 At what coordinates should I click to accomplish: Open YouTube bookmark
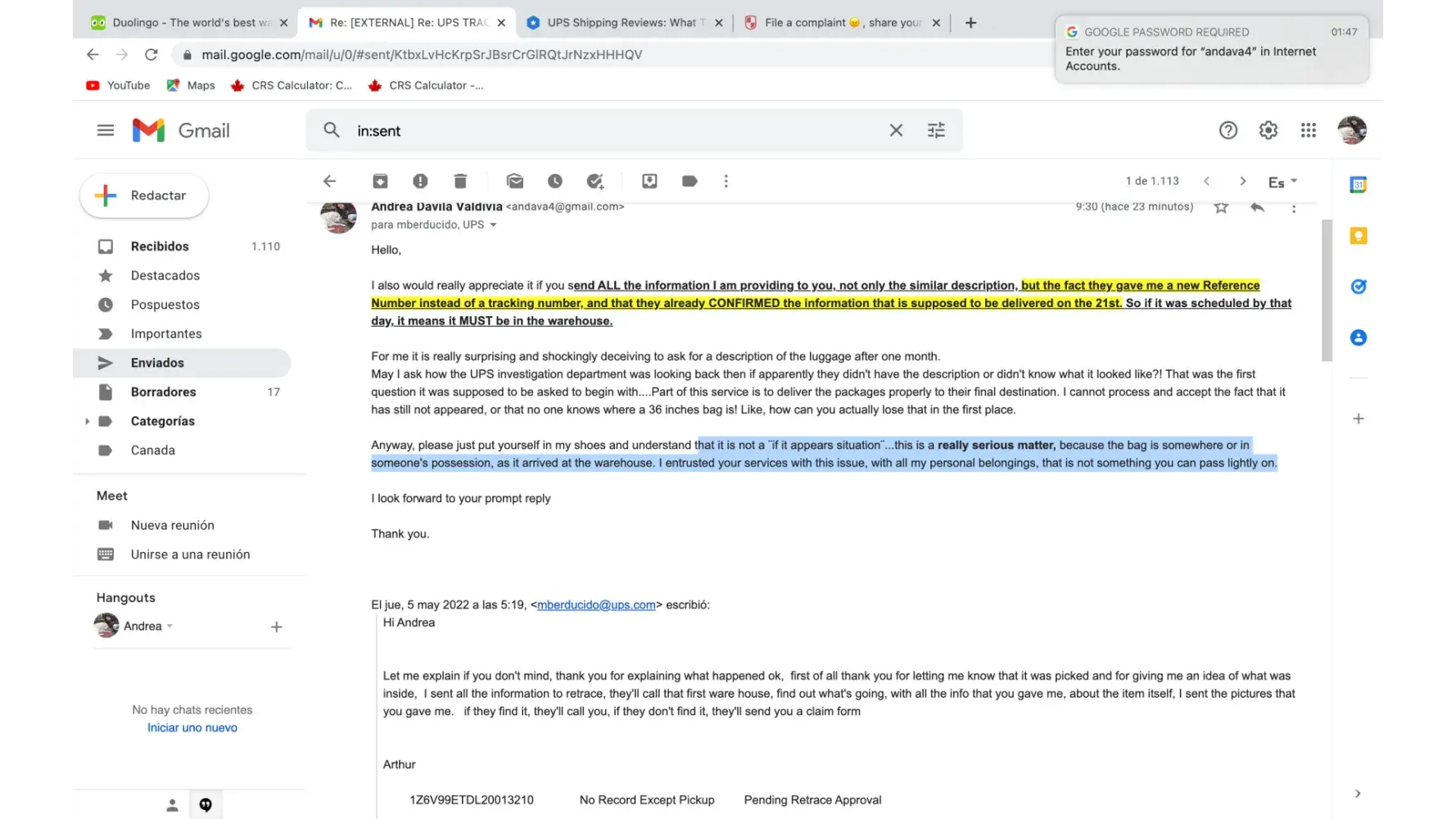118,85
